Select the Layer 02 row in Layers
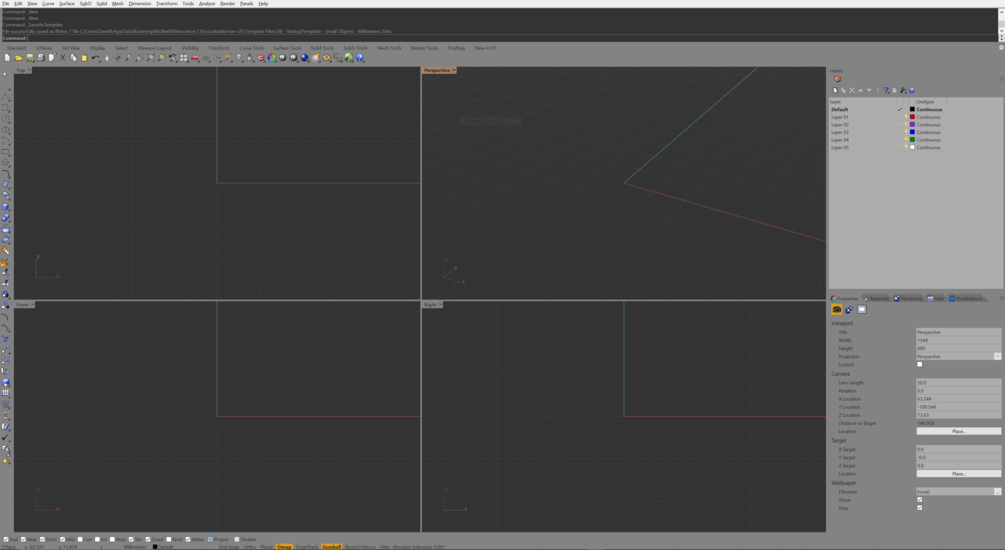The height and width of the screenshot is (550, 1005). [x=888, y=125]
